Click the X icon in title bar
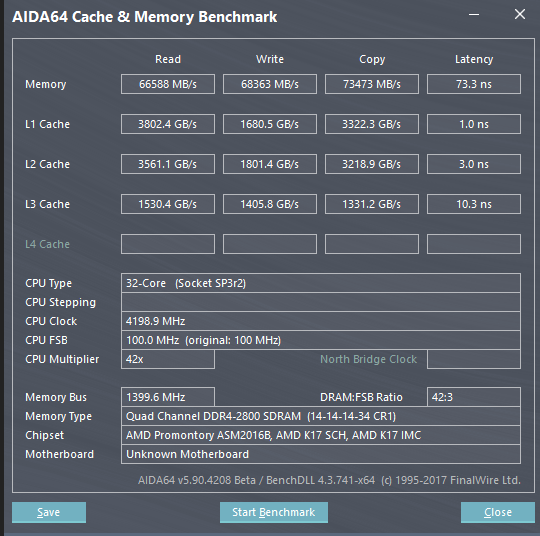 point(520,14)
